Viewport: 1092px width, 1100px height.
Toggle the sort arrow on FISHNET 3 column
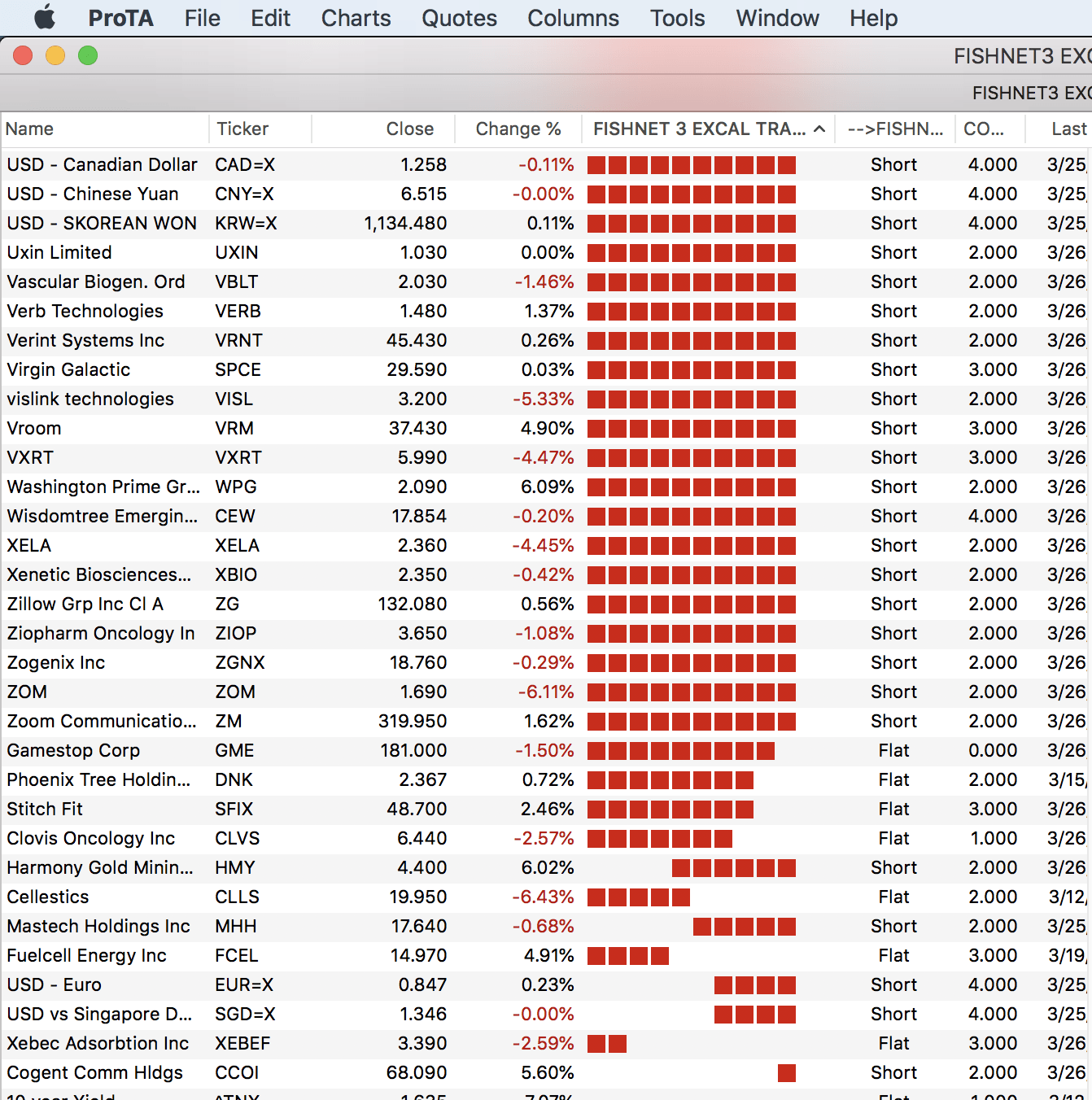tap(819, 129)
